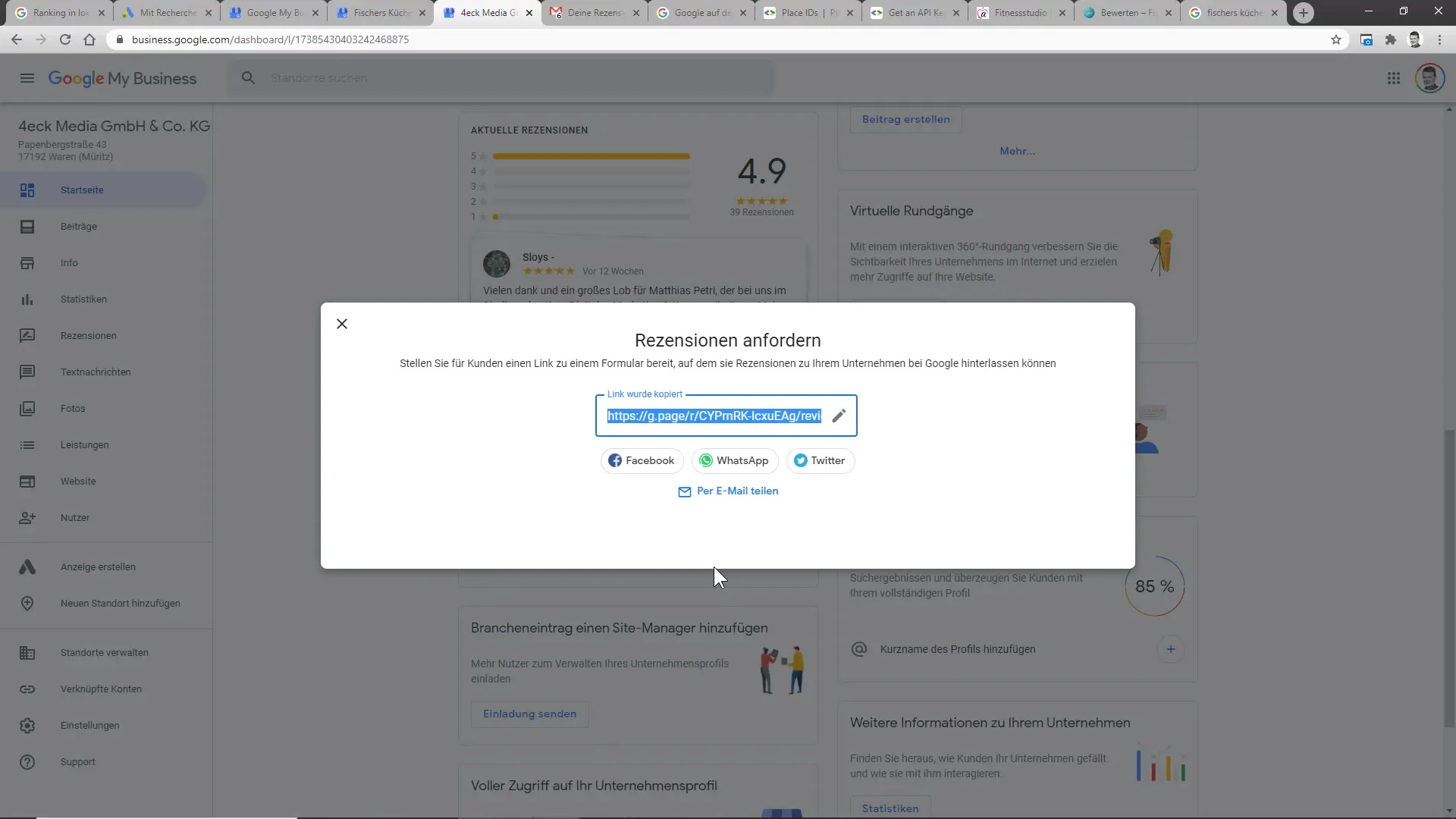Bookmark this page with the star
1456x819 pixels.
pos(1336,39)
